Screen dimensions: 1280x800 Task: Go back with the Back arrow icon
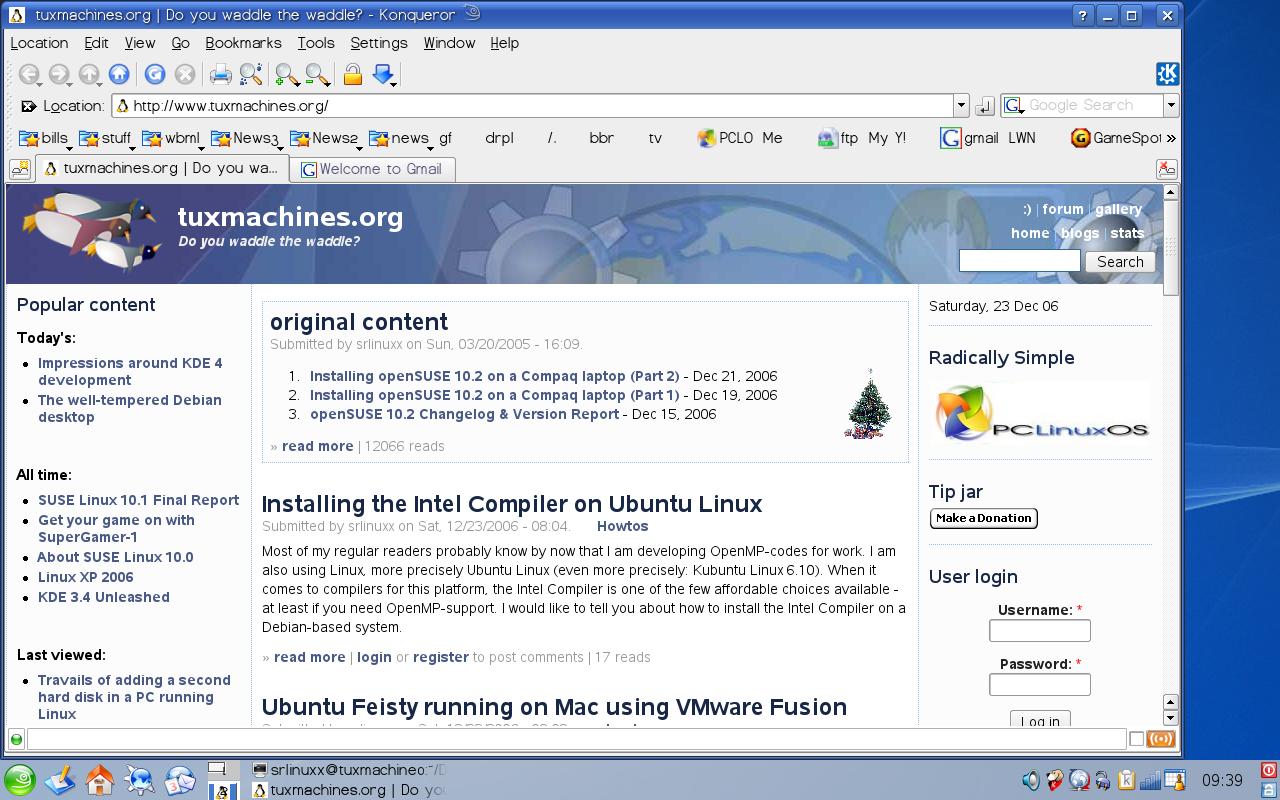tap(29, 74)
